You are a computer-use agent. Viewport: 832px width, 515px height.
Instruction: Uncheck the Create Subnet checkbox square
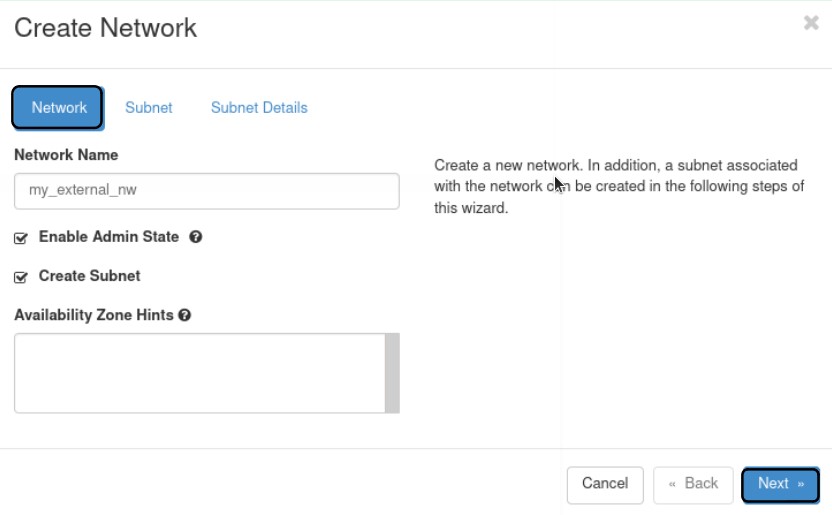(21, 277)
